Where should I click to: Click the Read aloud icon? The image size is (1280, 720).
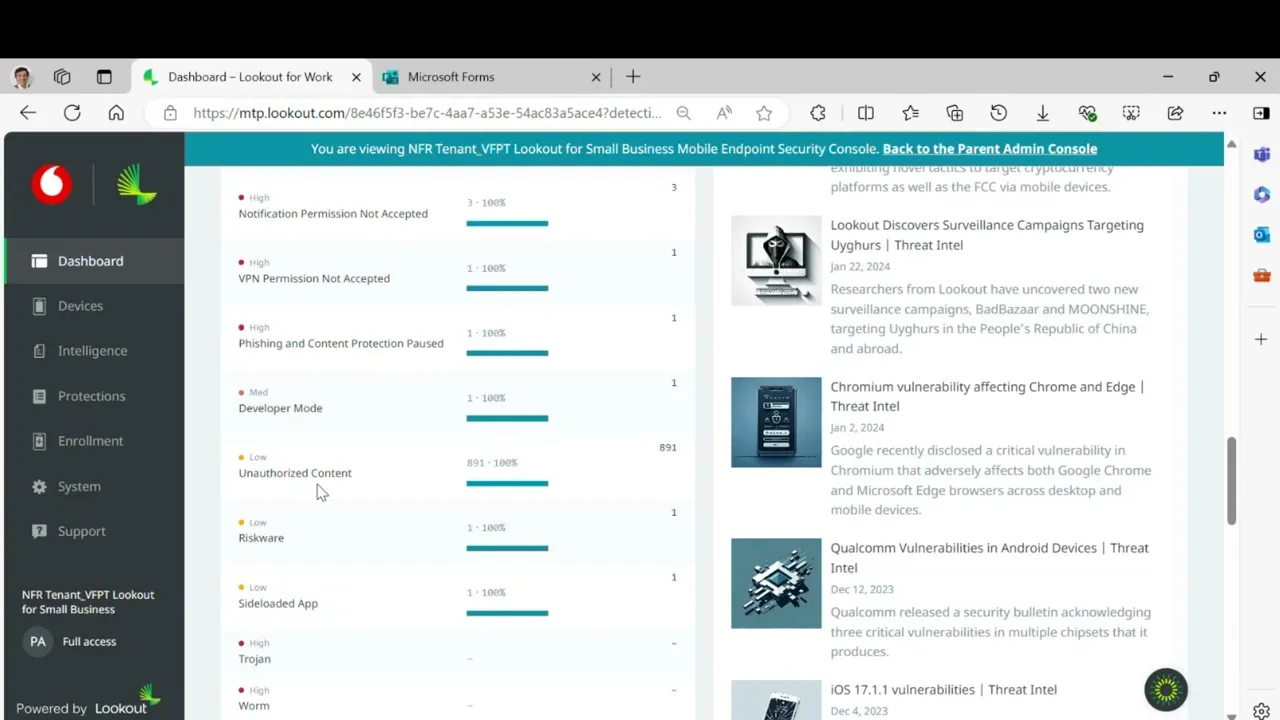724,113
